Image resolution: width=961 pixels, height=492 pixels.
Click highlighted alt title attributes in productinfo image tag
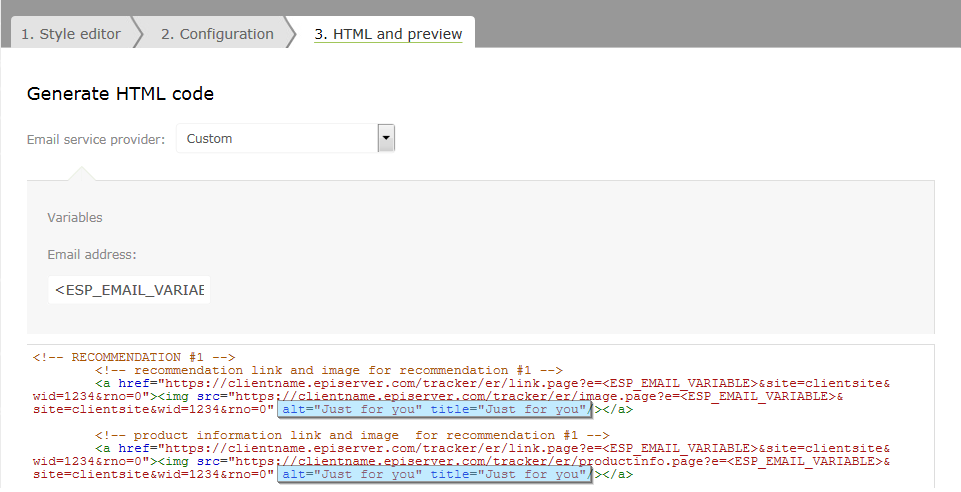[435, 474]
